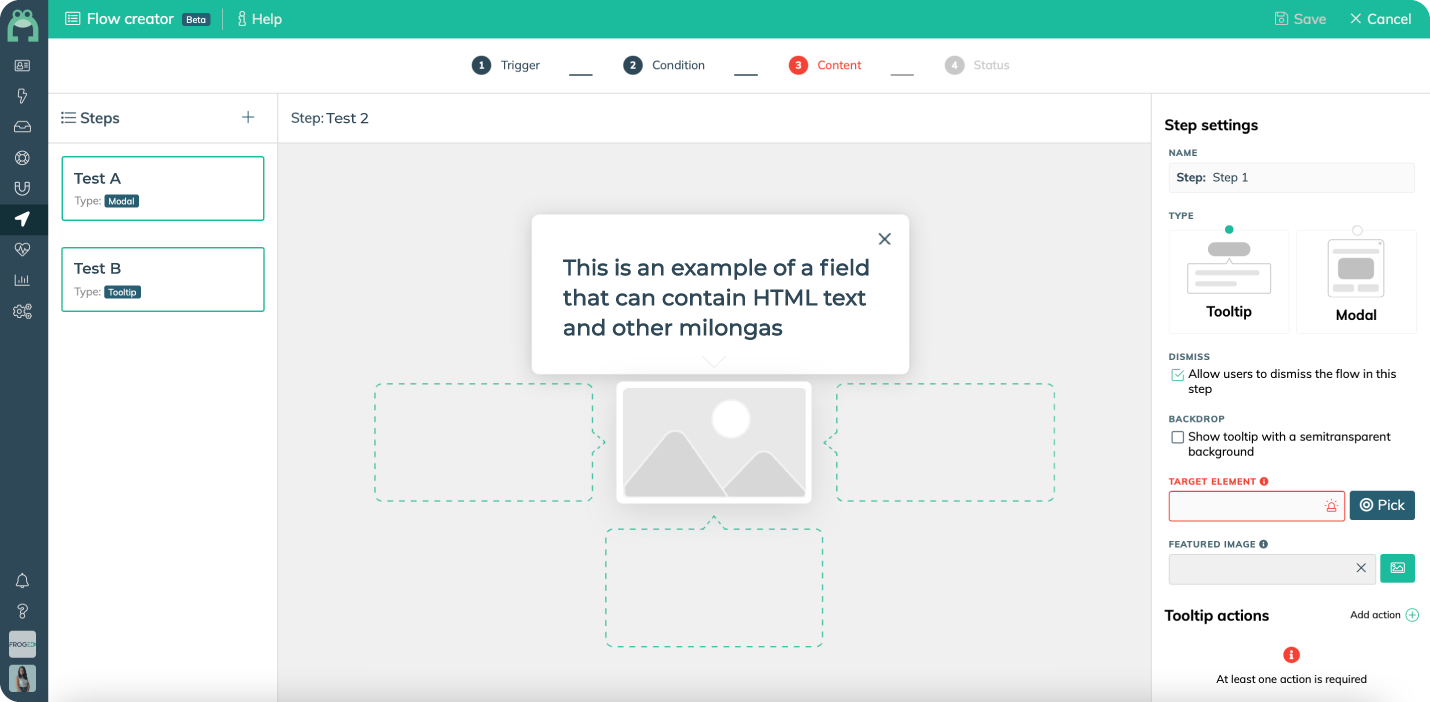
Task: Click the frog logo in the sidebar
Action: point(22,25)
